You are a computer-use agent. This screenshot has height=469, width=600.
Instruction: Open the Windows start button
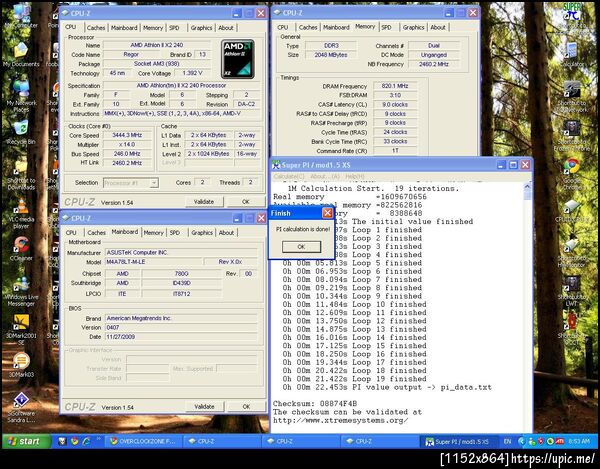[26, 441]
